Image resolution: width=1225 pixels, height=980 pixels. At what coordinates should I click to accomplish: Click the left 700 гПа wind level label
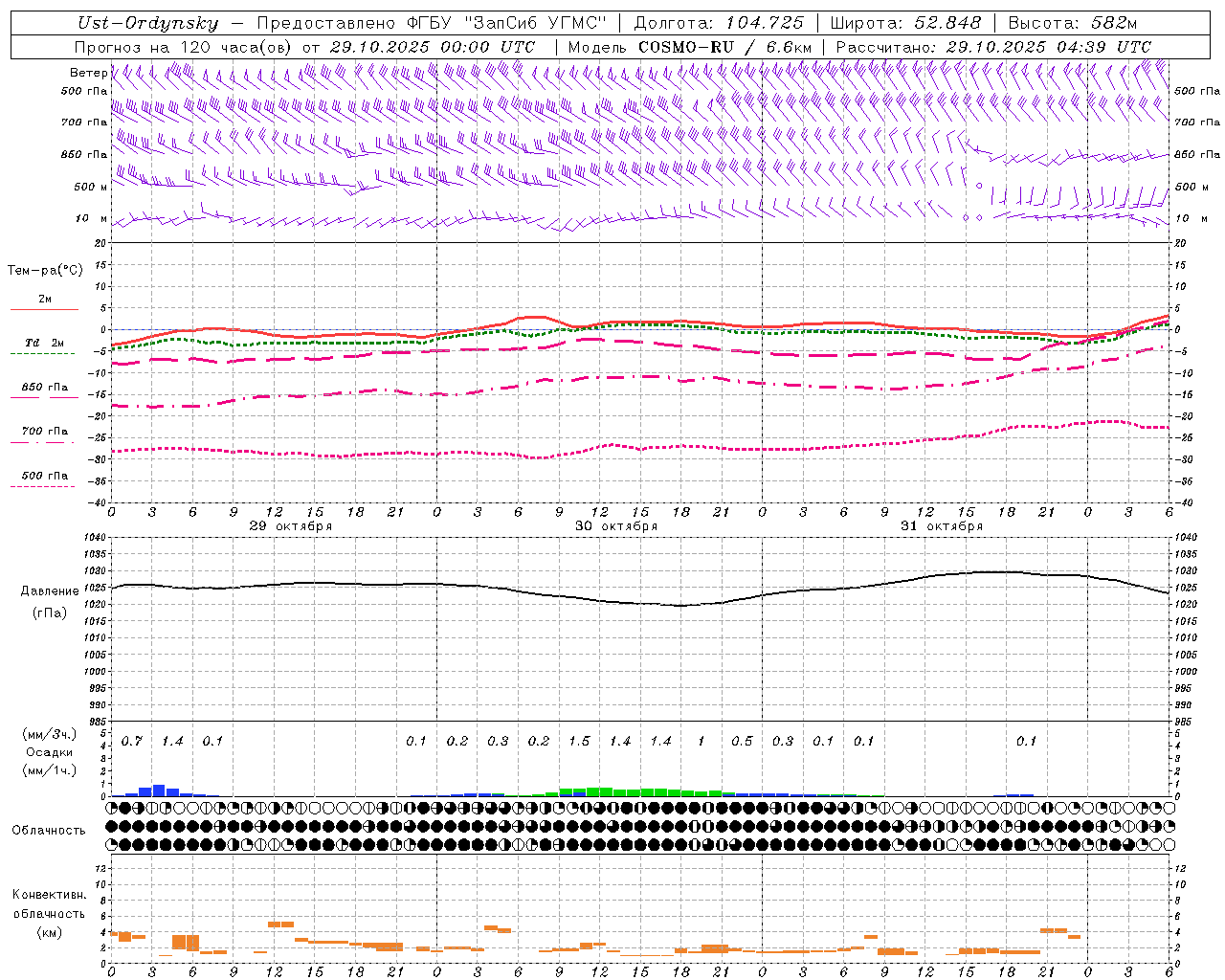(x=83, y=122)
